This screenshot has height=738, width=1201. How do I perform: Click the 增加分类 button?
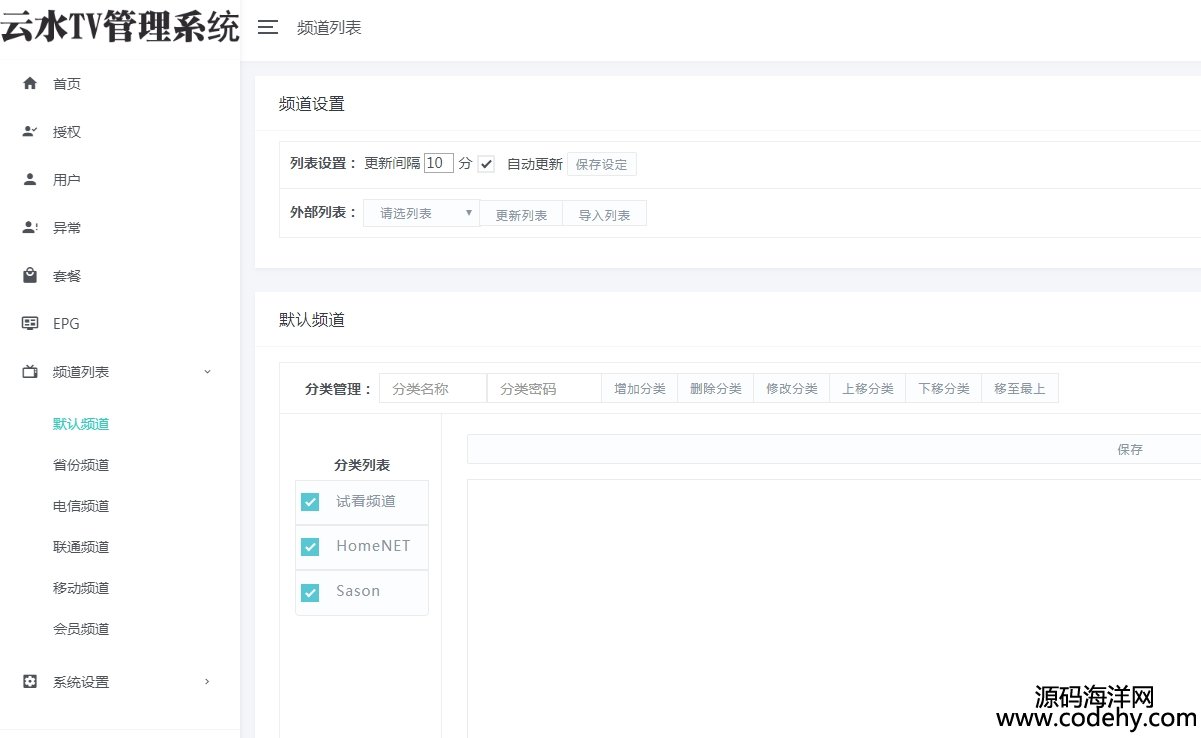(x=639, y=388)
